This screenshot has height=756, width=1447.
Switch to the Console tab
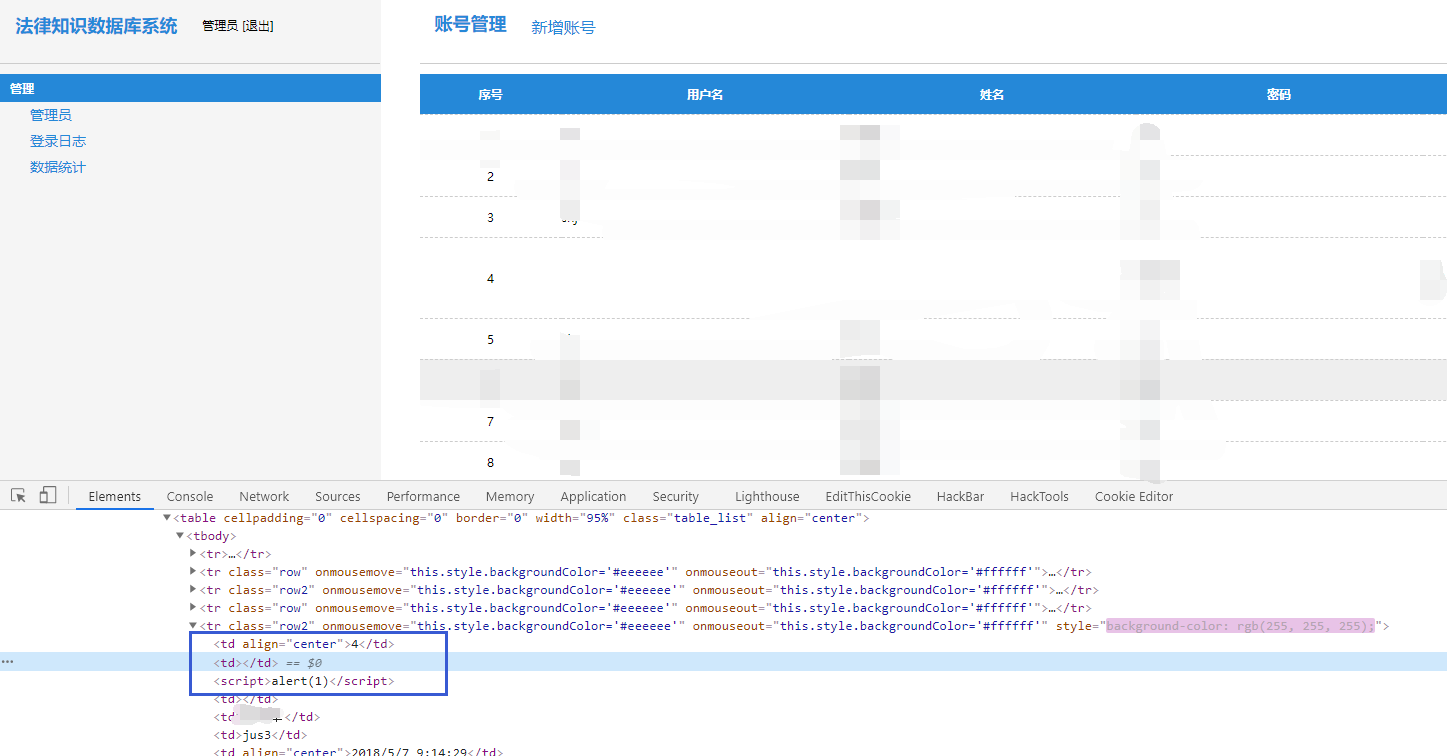click(x=190, y=496)
